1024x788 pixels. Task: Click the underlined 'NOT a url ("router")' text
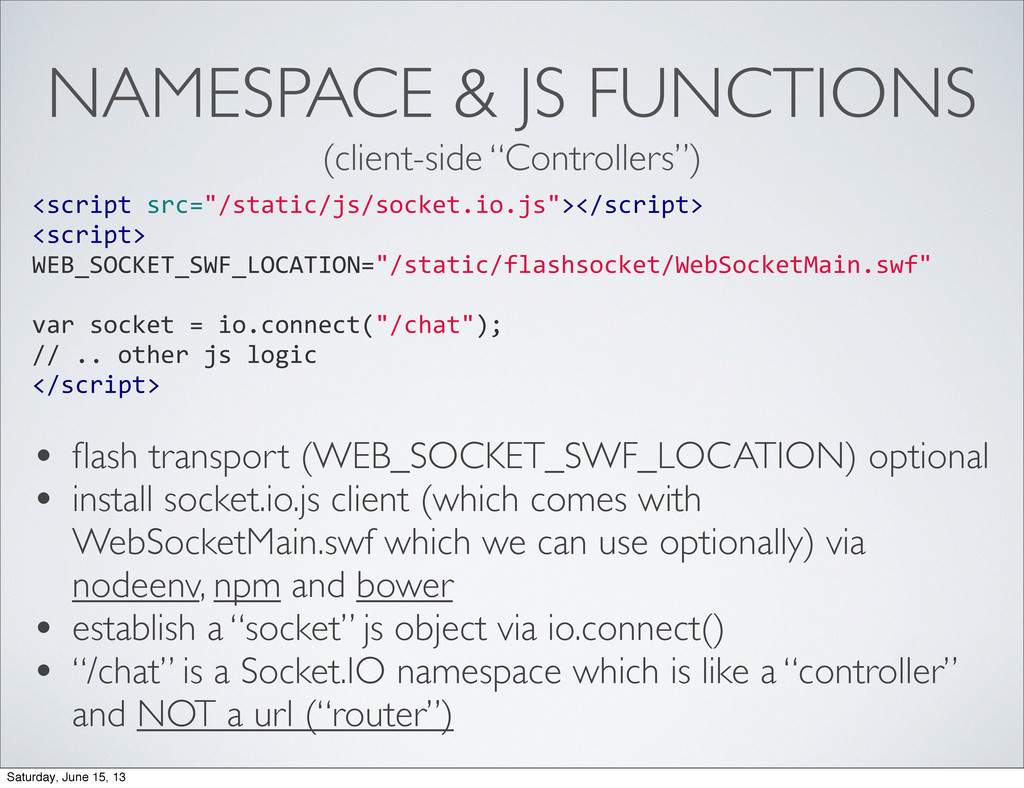click(295, 716)
